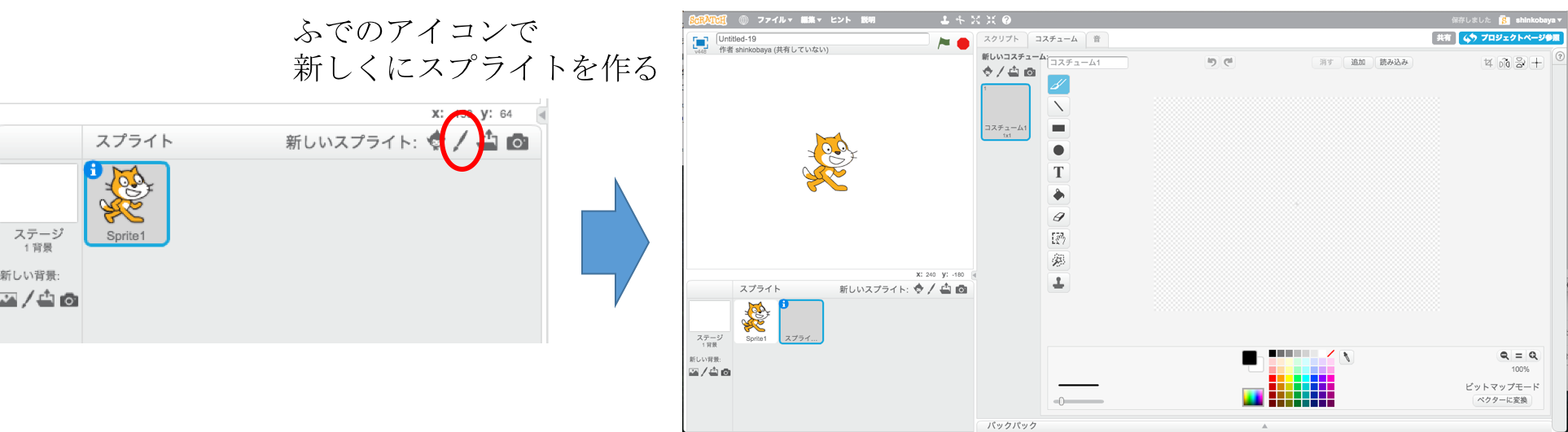The height and width of the screenshot is (432, 1568).
Task: Select the Rectangle tool
Action: (1058, 129)
